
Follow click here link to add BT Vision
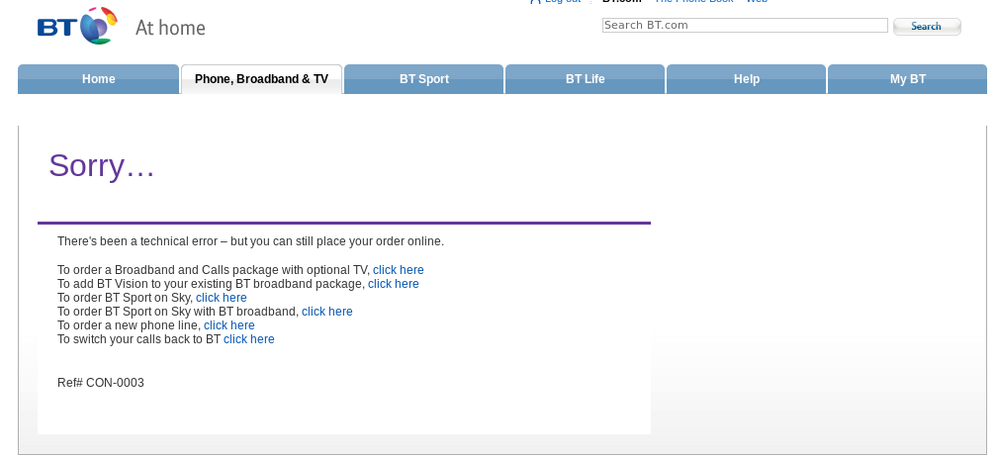(x=393, y=284)
